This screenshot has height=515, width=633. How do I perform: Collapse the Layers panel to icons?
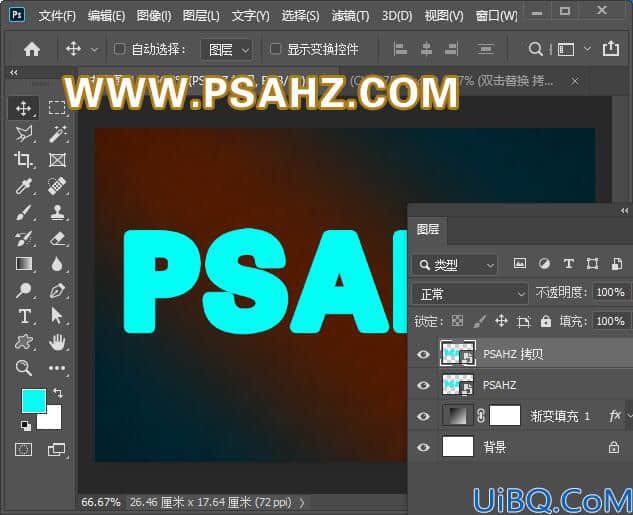click(x=624, y=211)
